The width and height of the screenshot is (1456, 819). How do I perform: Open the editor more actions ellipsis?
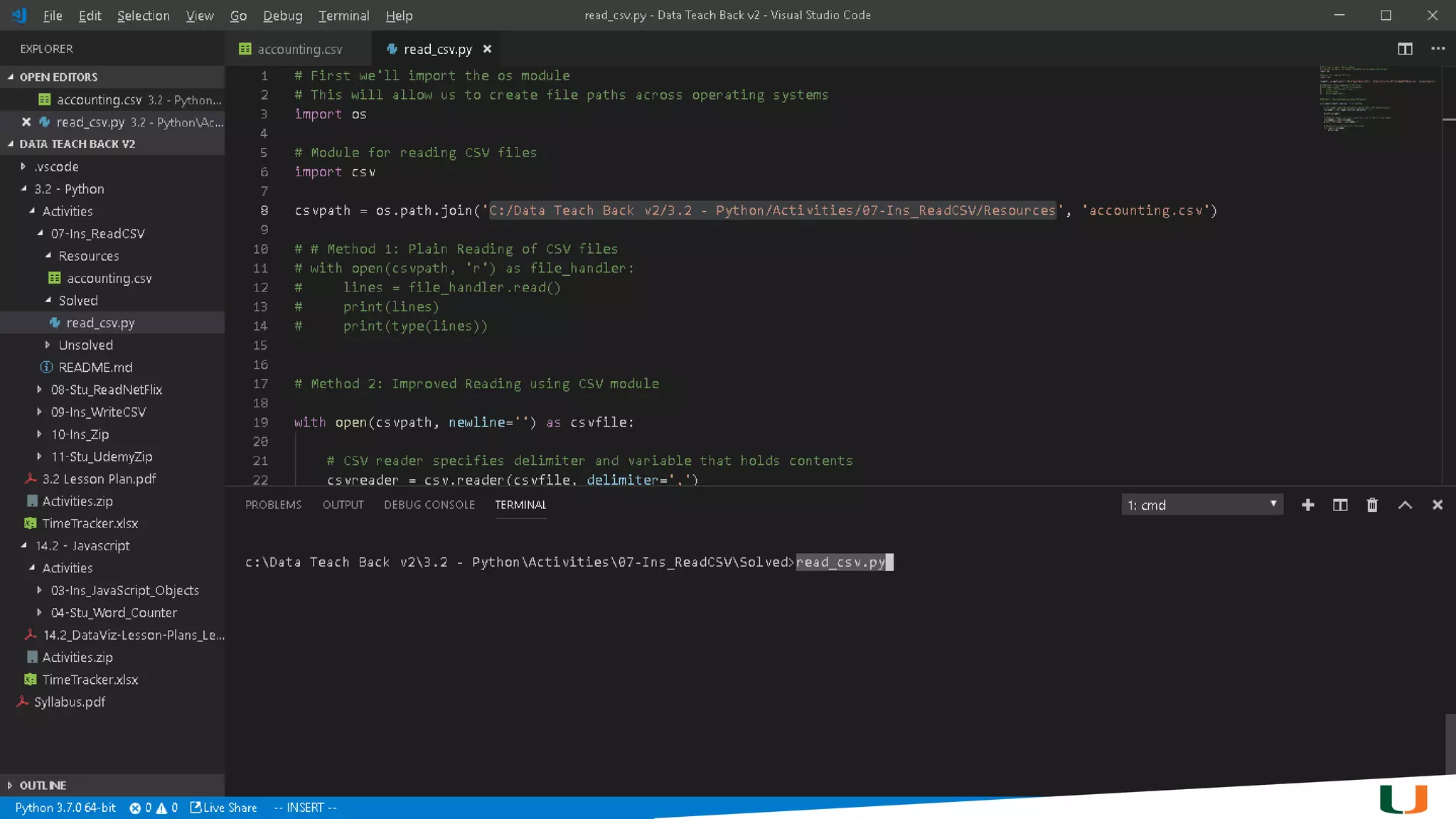(x=1438, y=49)
